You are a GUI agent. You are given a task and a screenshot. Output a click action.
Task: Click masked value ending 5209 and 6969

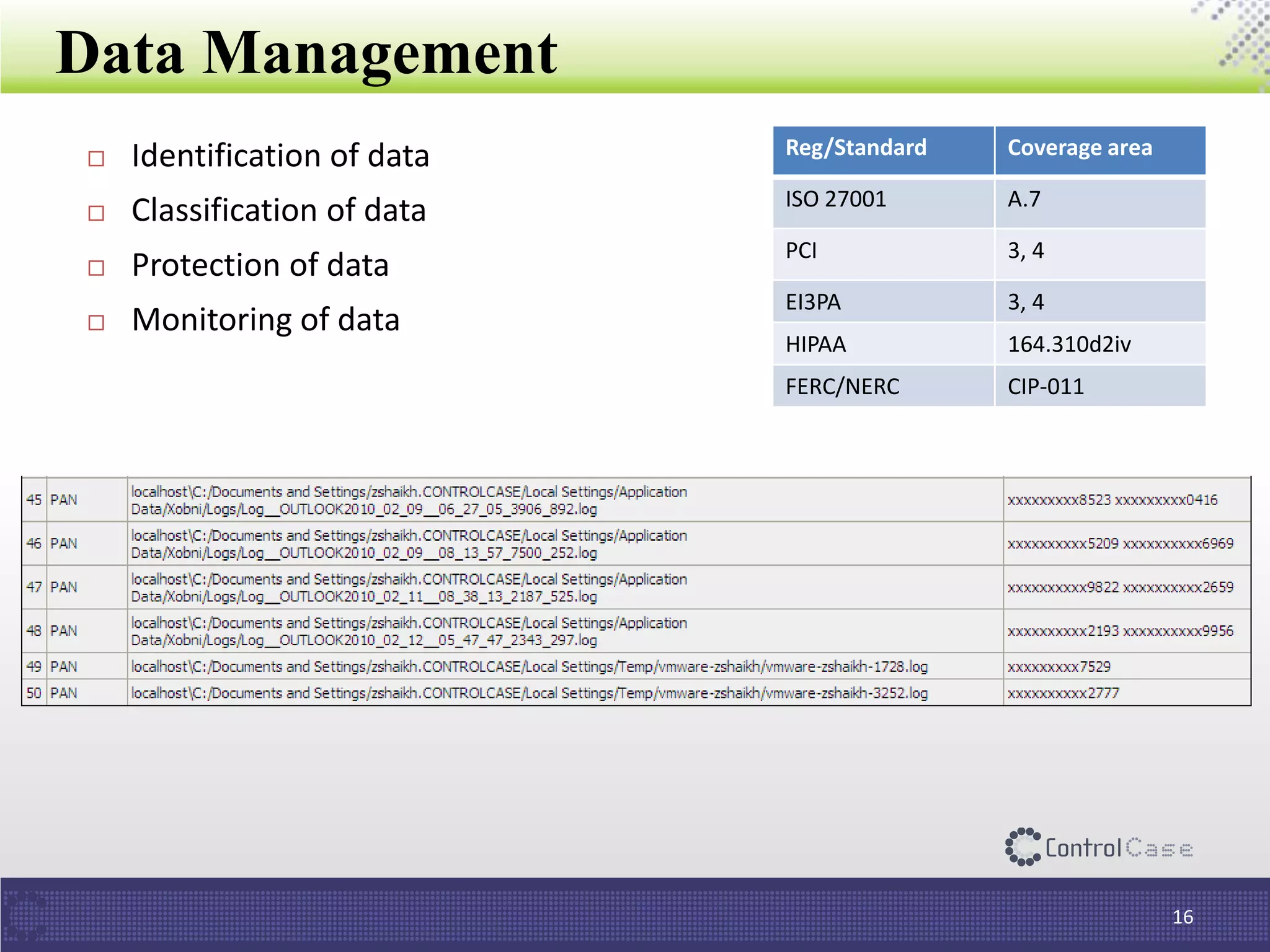point(1121,544)
